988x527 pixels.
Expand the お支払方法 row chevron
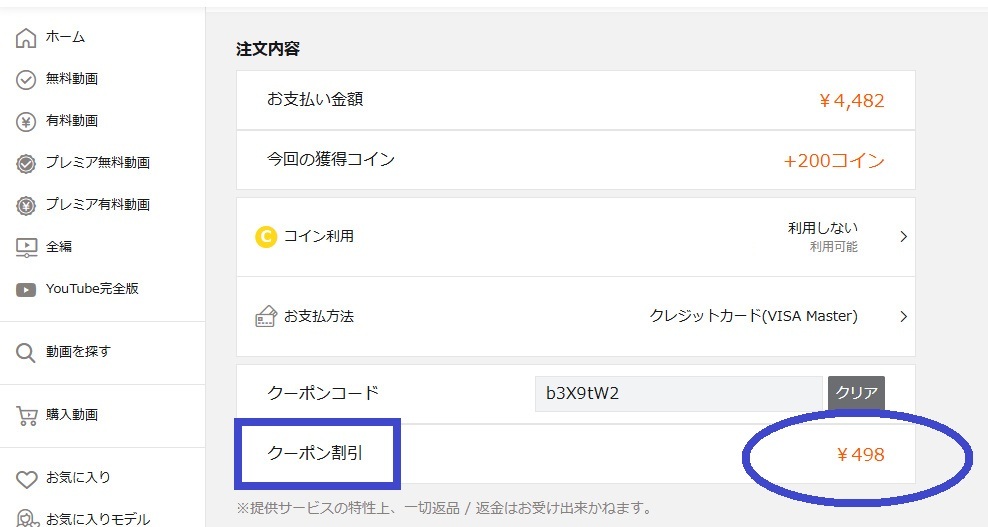(x=903, y=317)
